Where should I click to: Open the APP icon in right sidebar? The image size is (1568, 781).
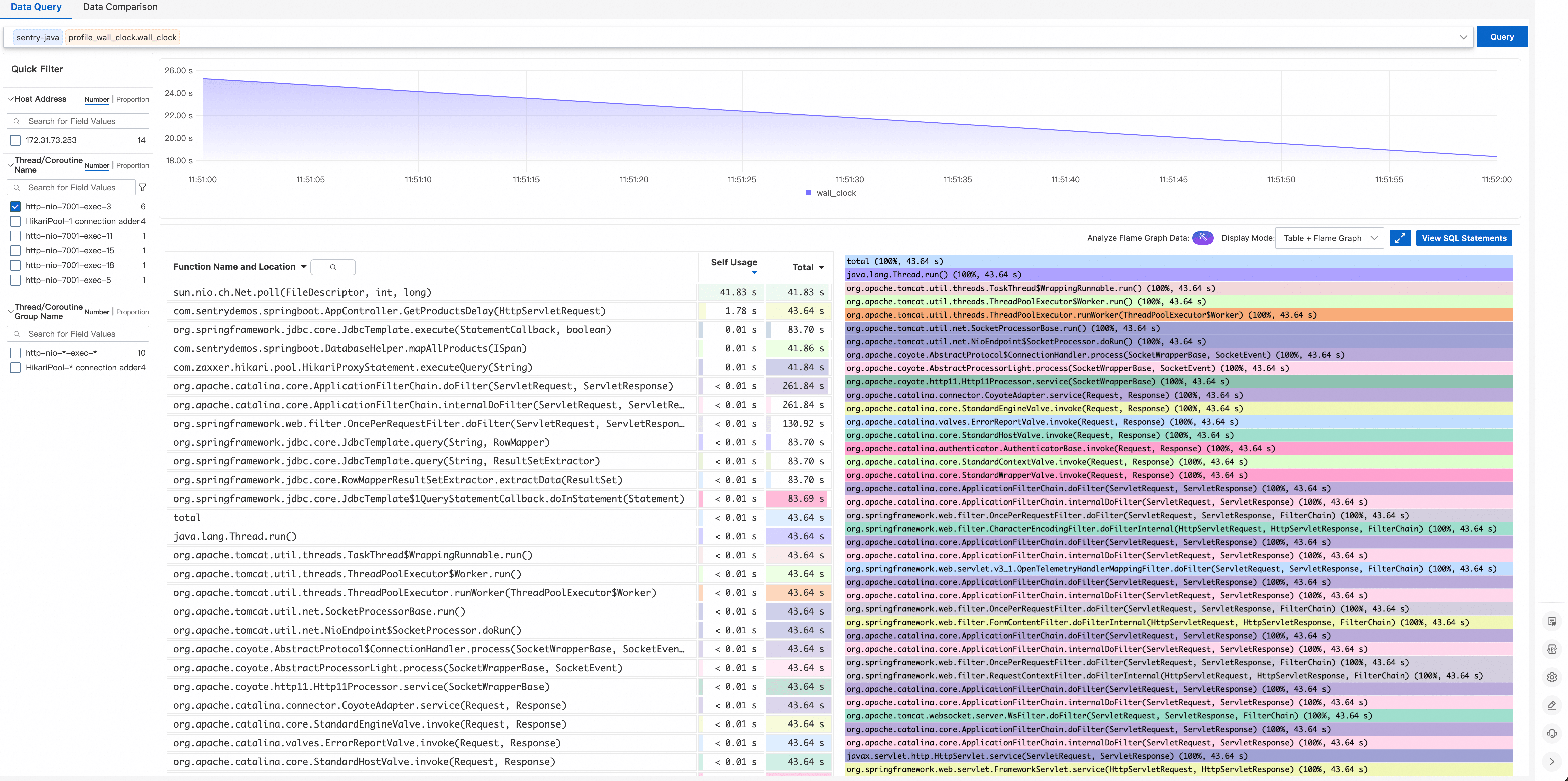(x=1552, y=649)
